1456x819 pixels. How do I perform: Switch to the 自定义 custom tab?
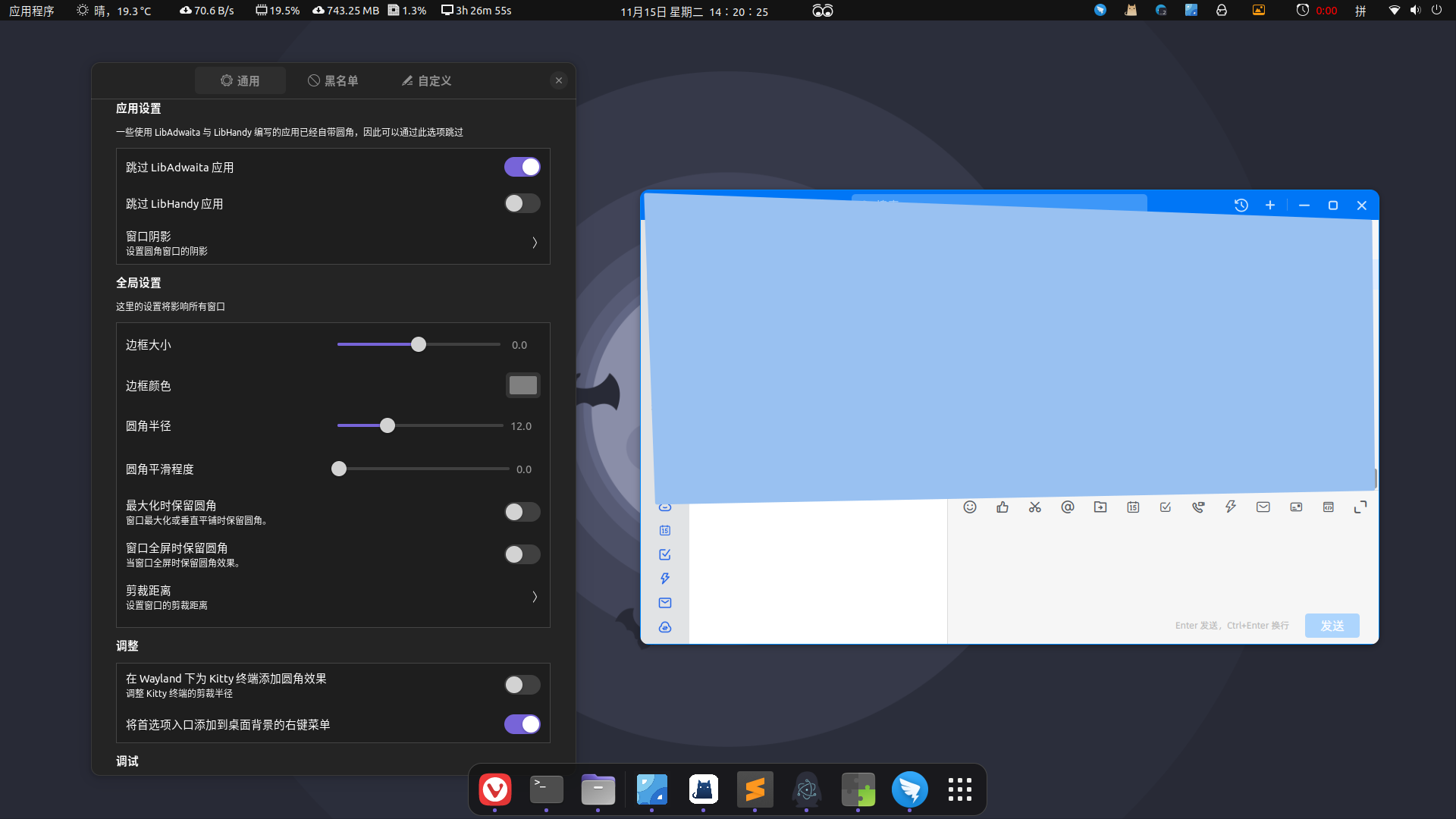[x=426, y=80]
